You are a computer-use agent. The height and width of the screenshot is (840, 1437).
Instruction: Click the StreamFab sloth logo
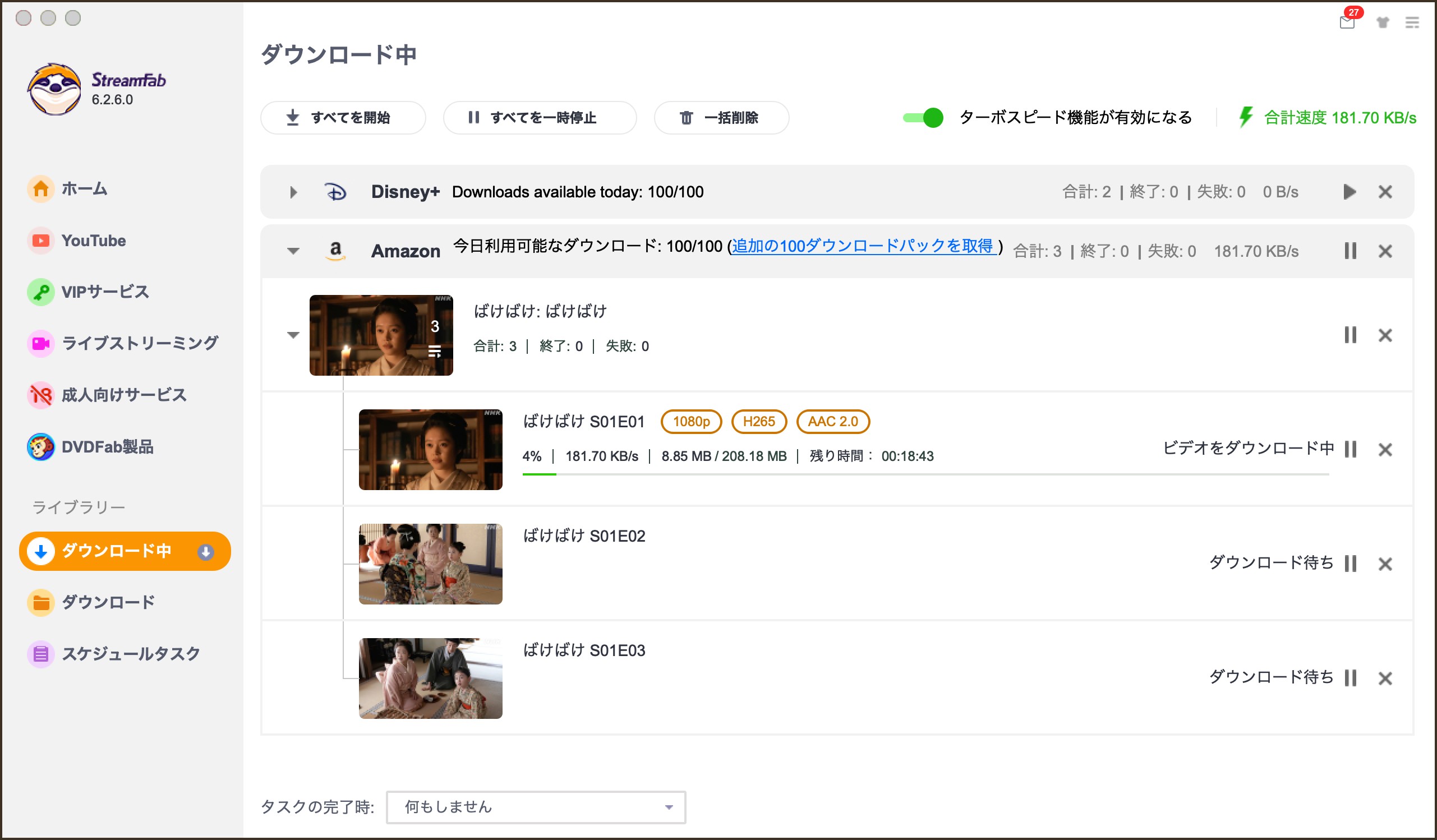pyautogui.click(x=55, y=89)
